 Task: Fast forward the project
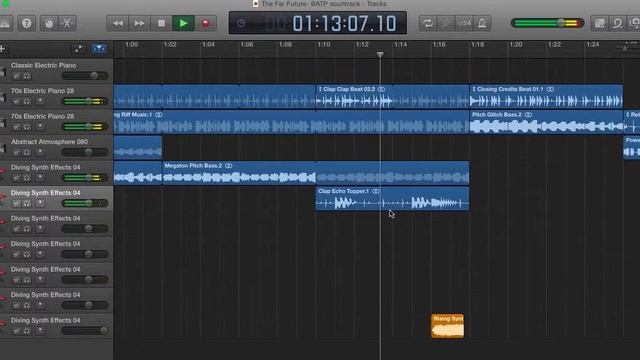139,23
